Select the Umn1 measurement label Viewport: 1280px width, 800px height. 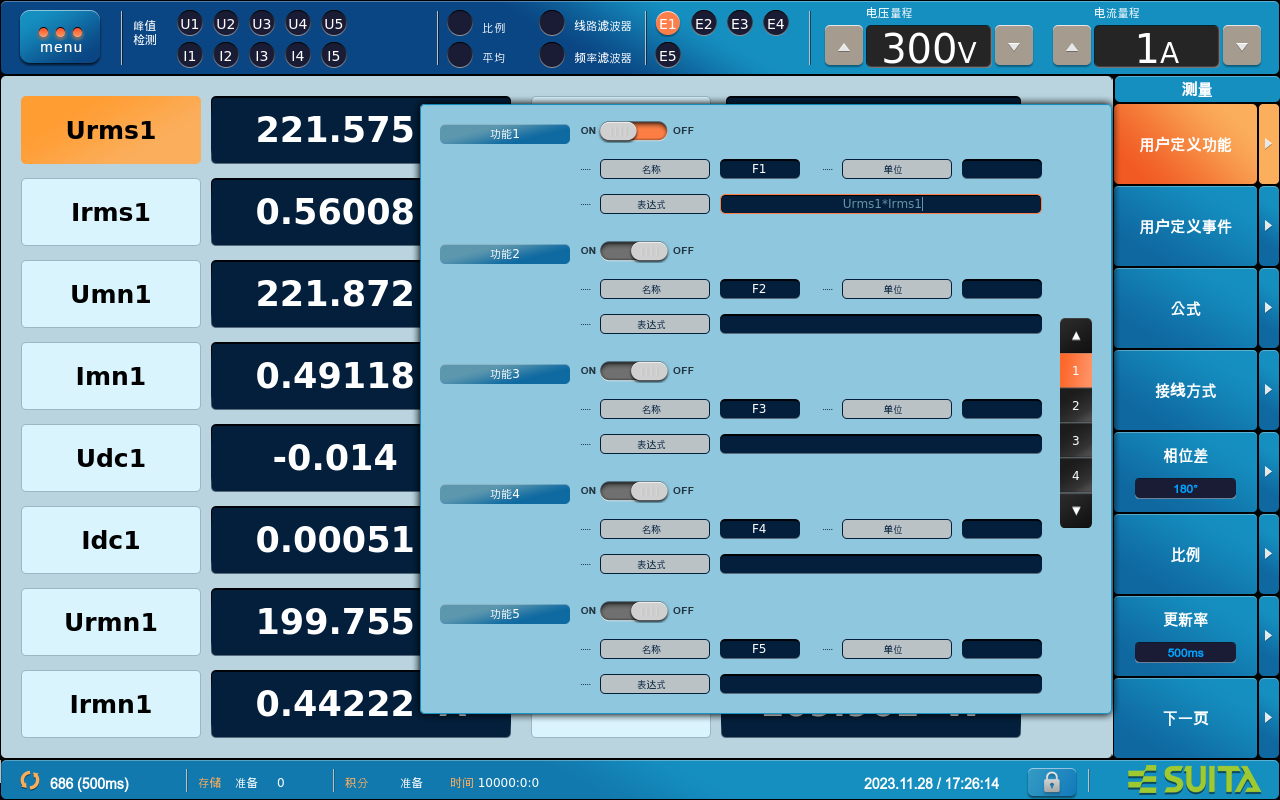click(x=111, y=294)
